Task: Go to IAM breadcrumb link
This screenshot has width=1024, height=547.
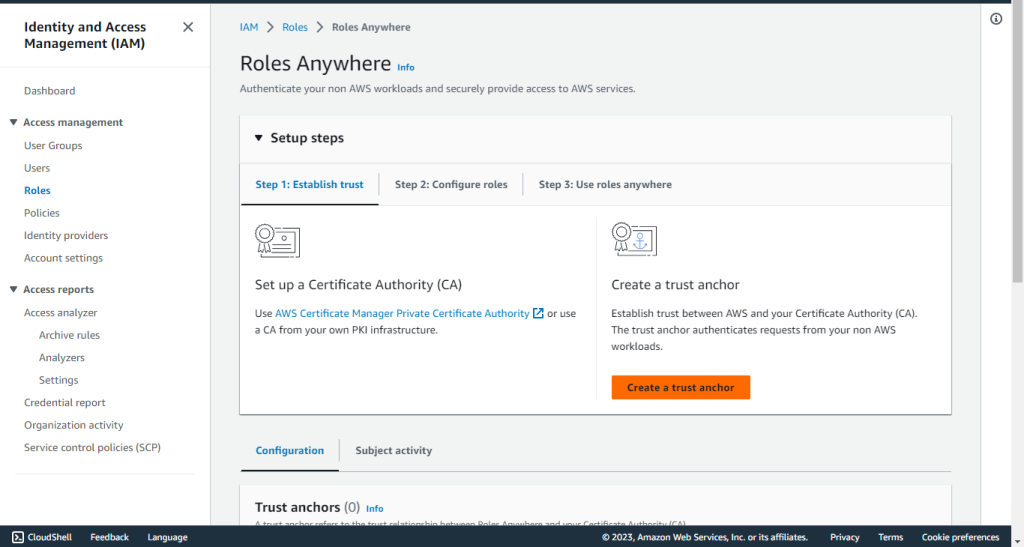Action: pos(249,27)
